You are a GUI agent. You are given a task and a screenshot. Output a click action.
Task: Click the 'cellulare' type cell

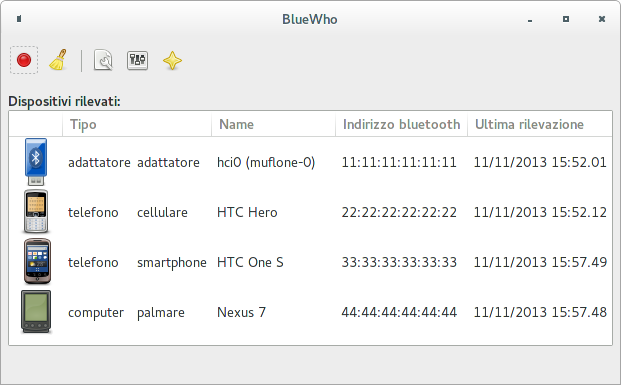[162, 212]
